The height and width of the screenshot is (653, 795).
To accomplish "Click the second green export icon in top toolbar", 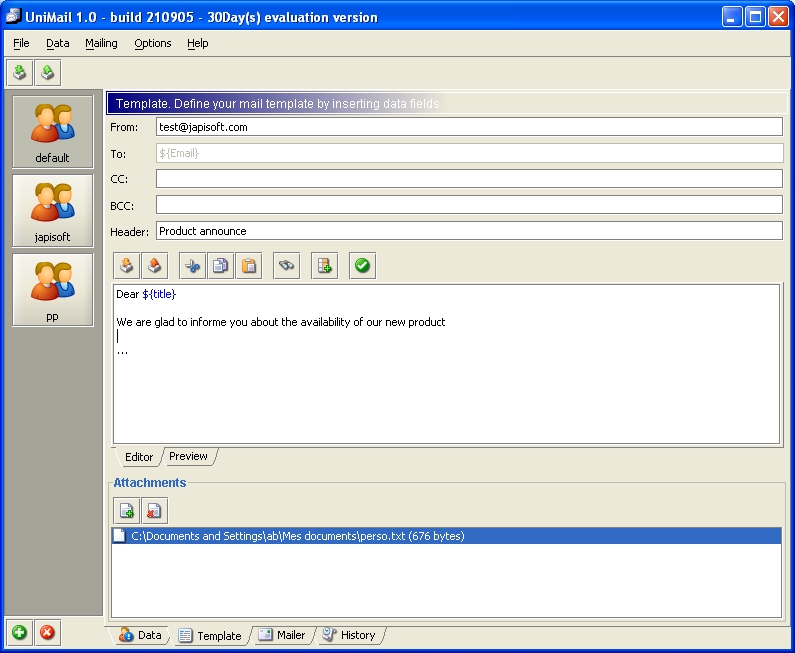I will (x=48, y=72).
